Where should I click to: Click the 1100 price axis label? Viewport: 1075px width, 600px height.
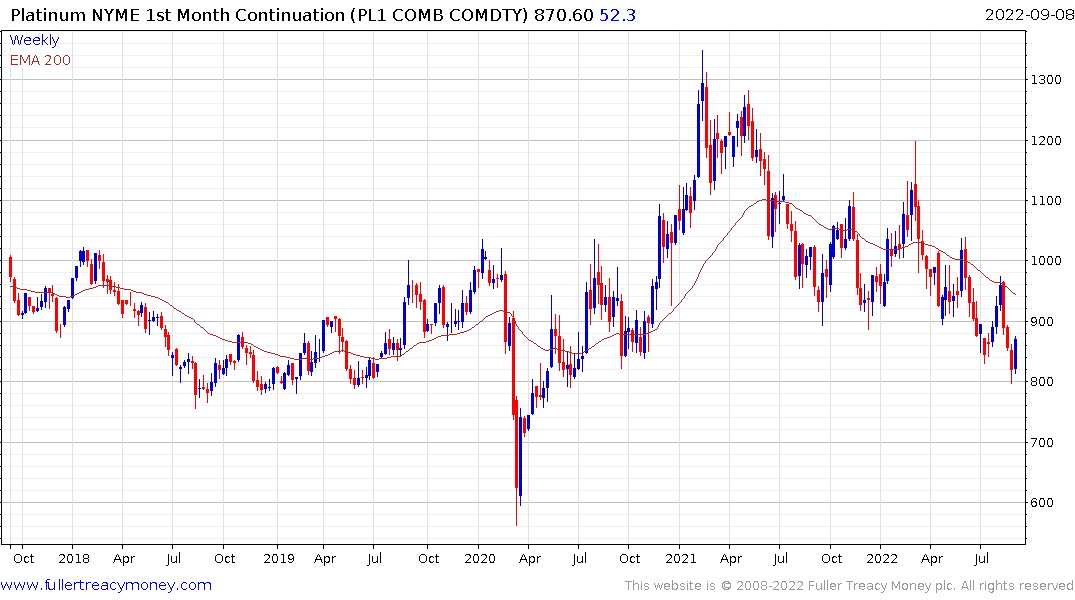pos(1046,201)
